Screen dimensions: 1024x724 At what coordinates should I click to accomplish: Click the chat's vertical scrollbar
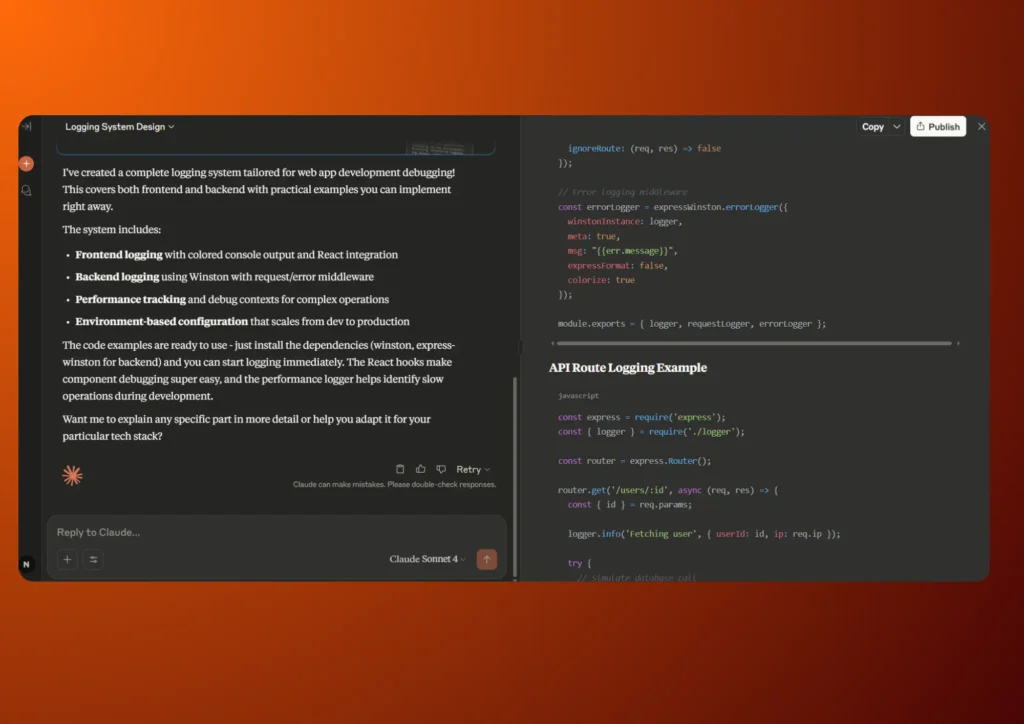coord(516,470)
